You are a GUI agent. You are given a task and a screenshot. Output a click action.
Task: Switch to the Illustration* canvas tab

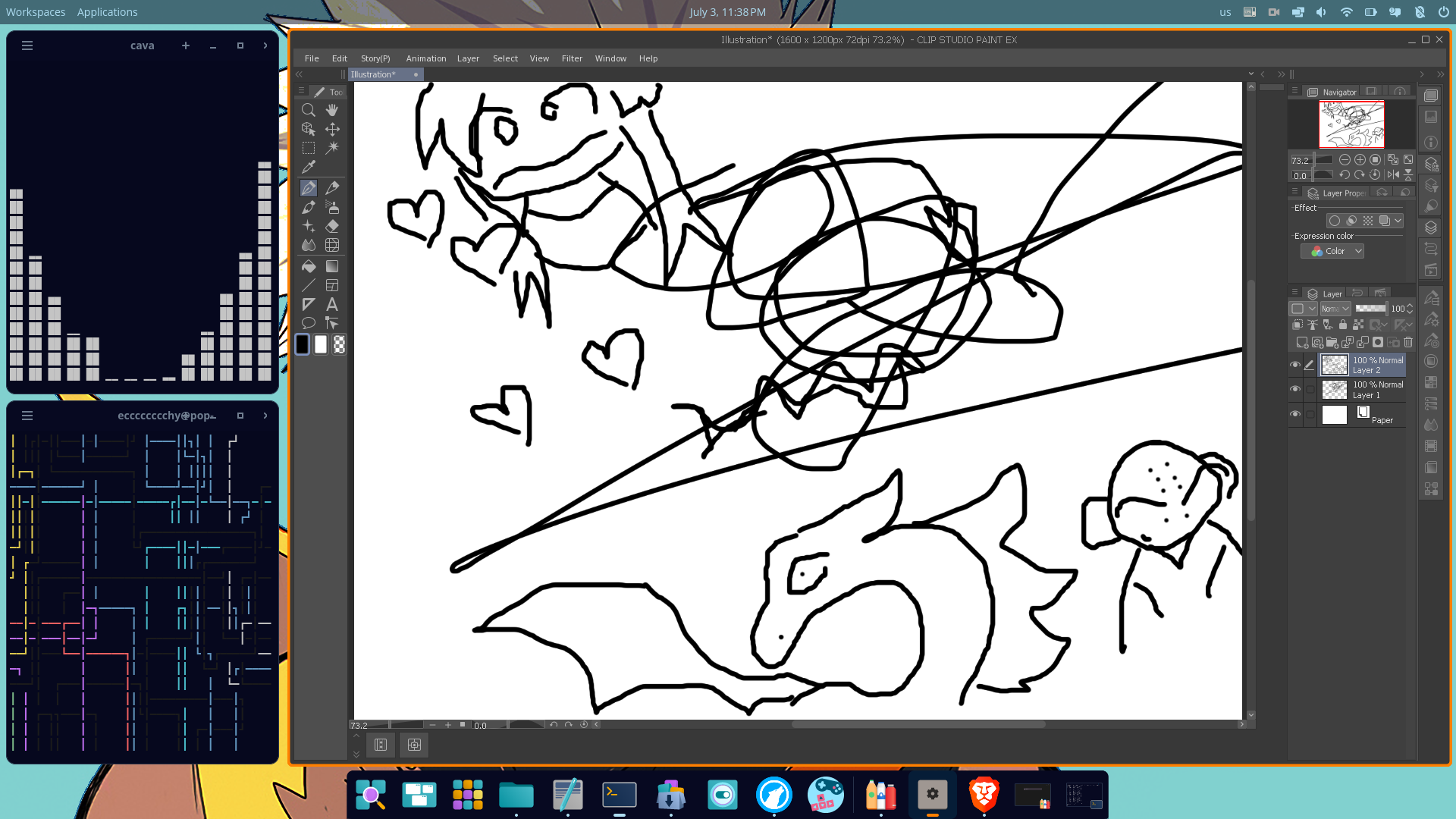point(373,74)
